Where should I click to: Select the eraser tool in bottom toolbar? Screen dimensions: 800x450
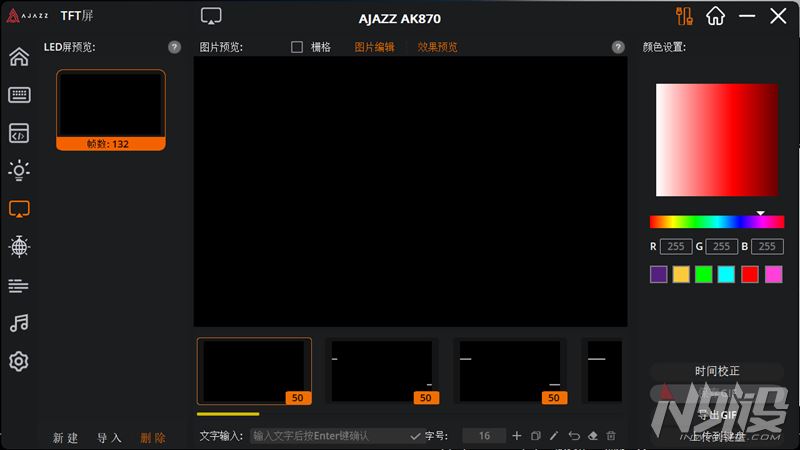[592, 436]
